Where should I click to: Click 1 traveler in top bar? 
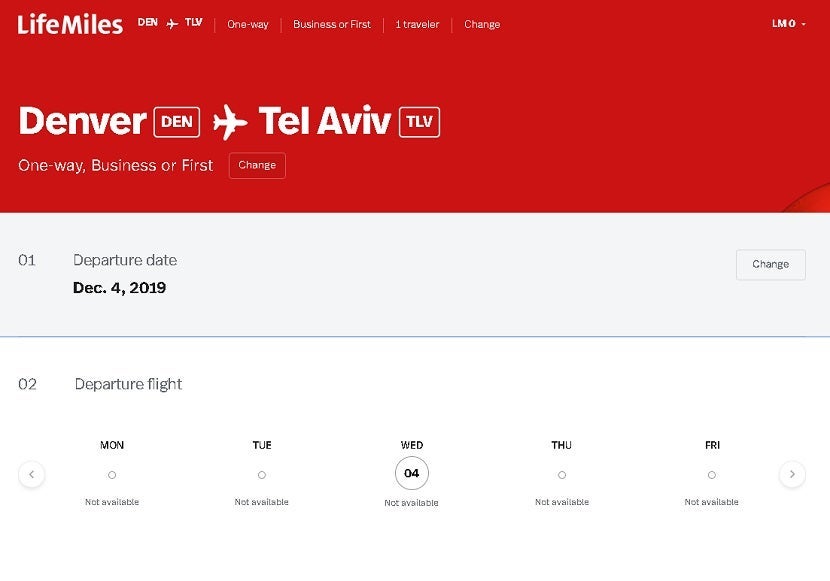click(417, 25)
